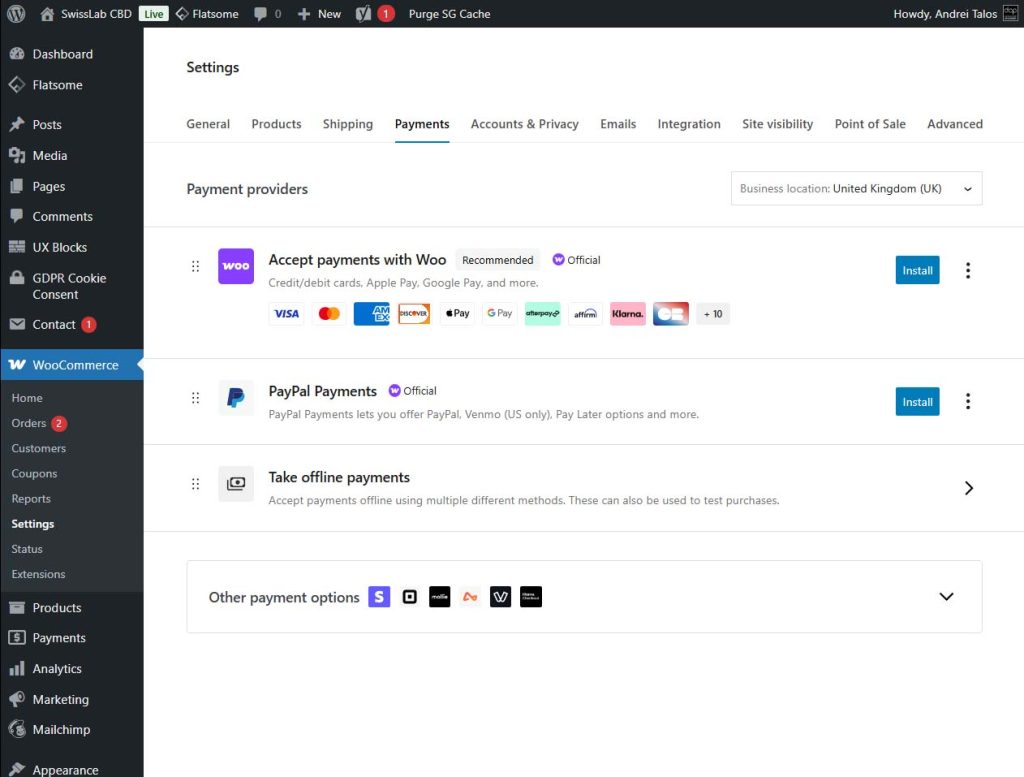Select the Stripe icon under Other payment options
This screenshot has width=1024, height=777.
tap(379, 596)
